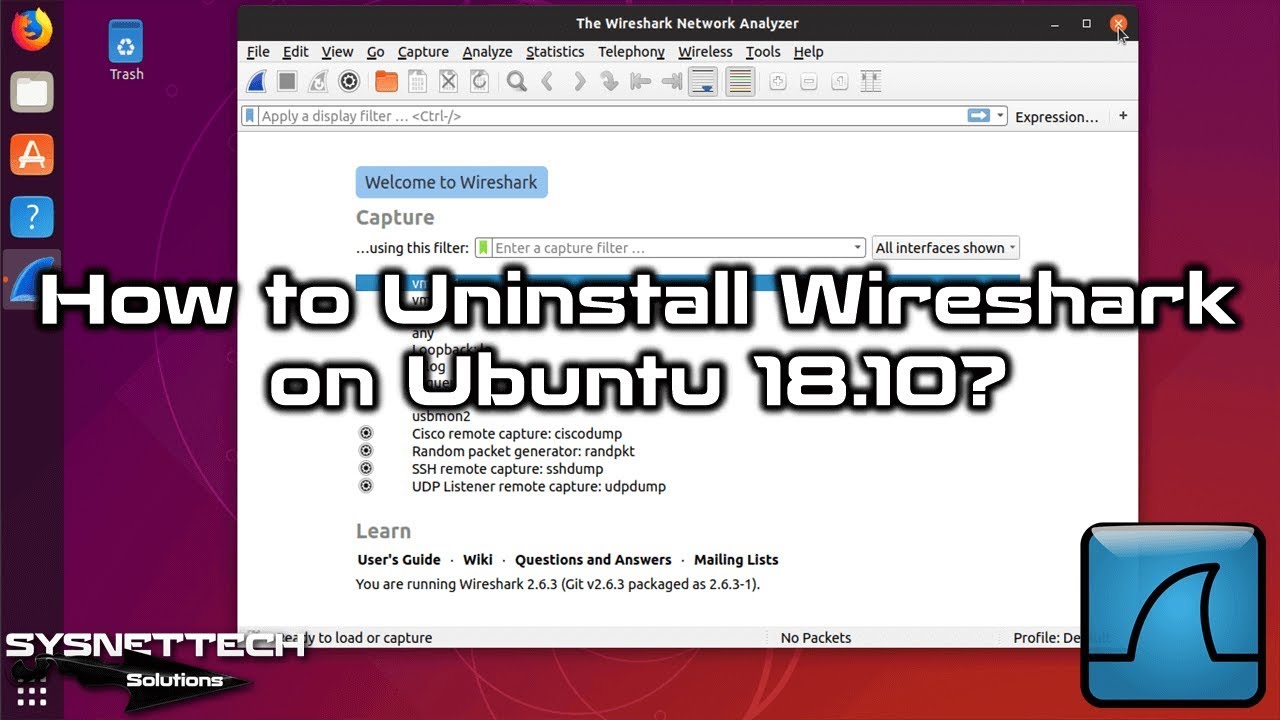
Task: Open the Wiki link
Action: pyautogui.click(x=478, y=560)
